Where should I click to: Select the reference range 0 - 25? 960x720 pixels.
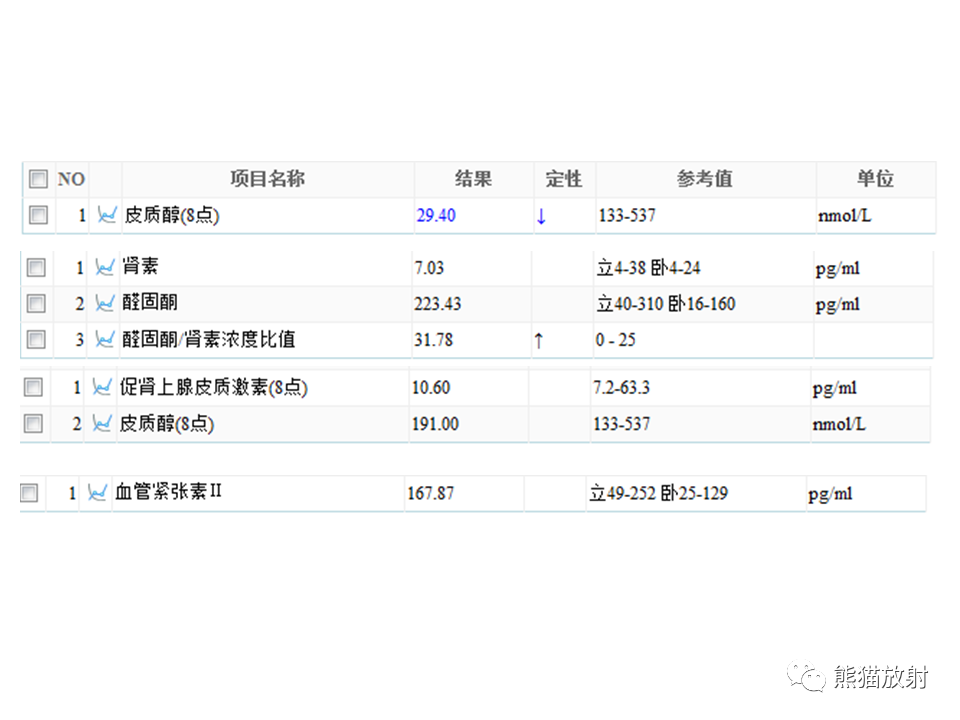(x=616, y=340)
